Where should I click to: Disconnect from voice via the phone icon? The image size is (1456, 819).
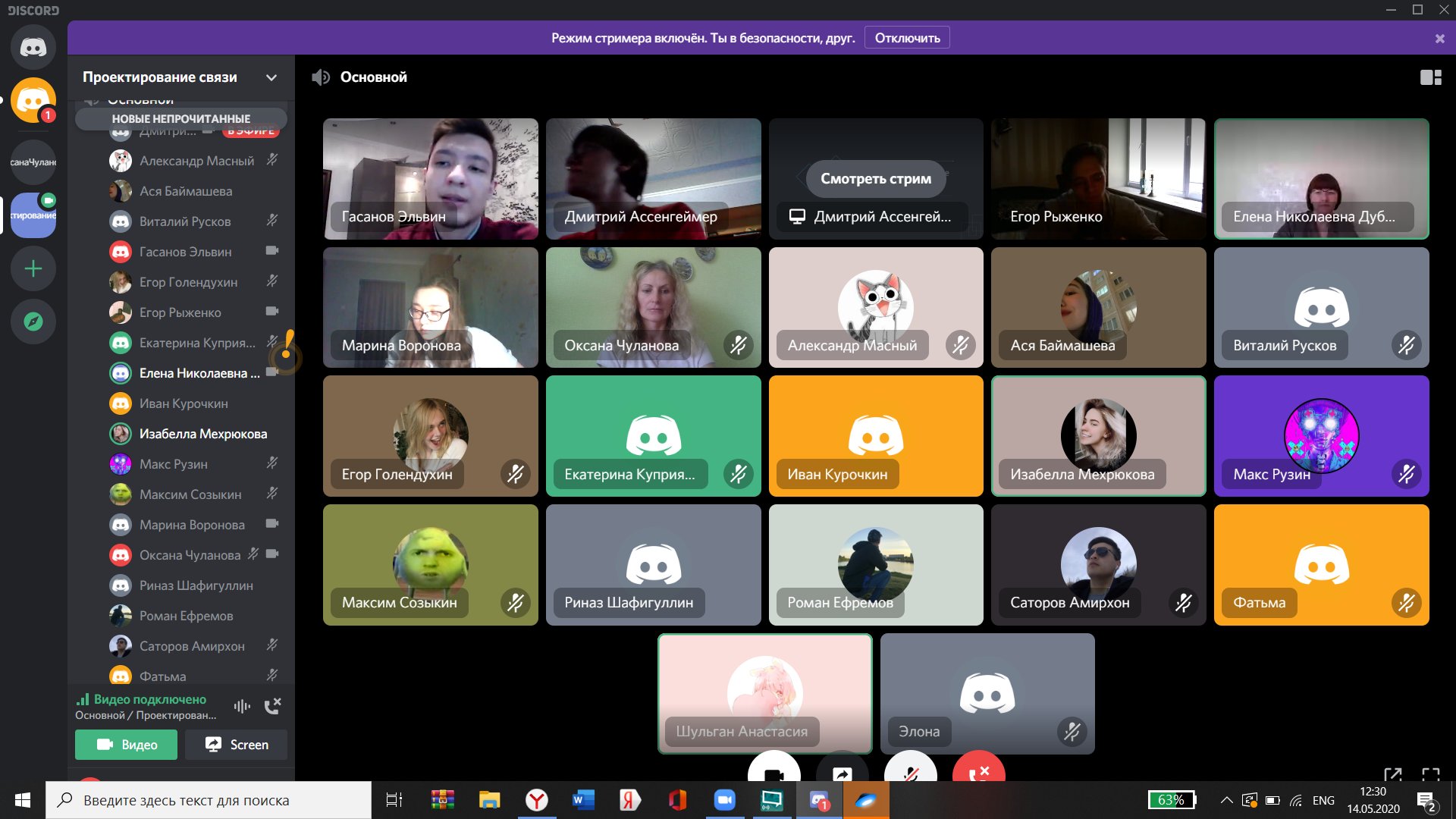(x=272, y=706)
